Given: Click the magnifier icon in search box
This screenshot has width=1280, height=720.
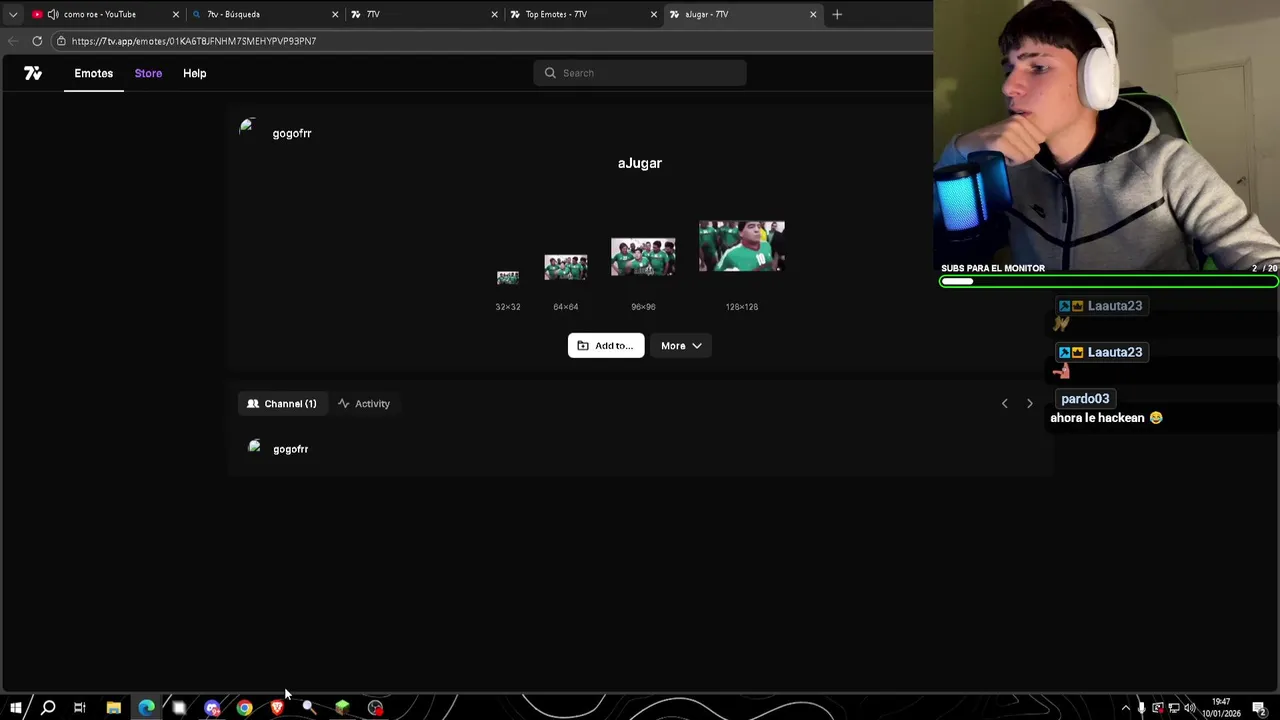Looking at the screenshot, I should 550,73.
